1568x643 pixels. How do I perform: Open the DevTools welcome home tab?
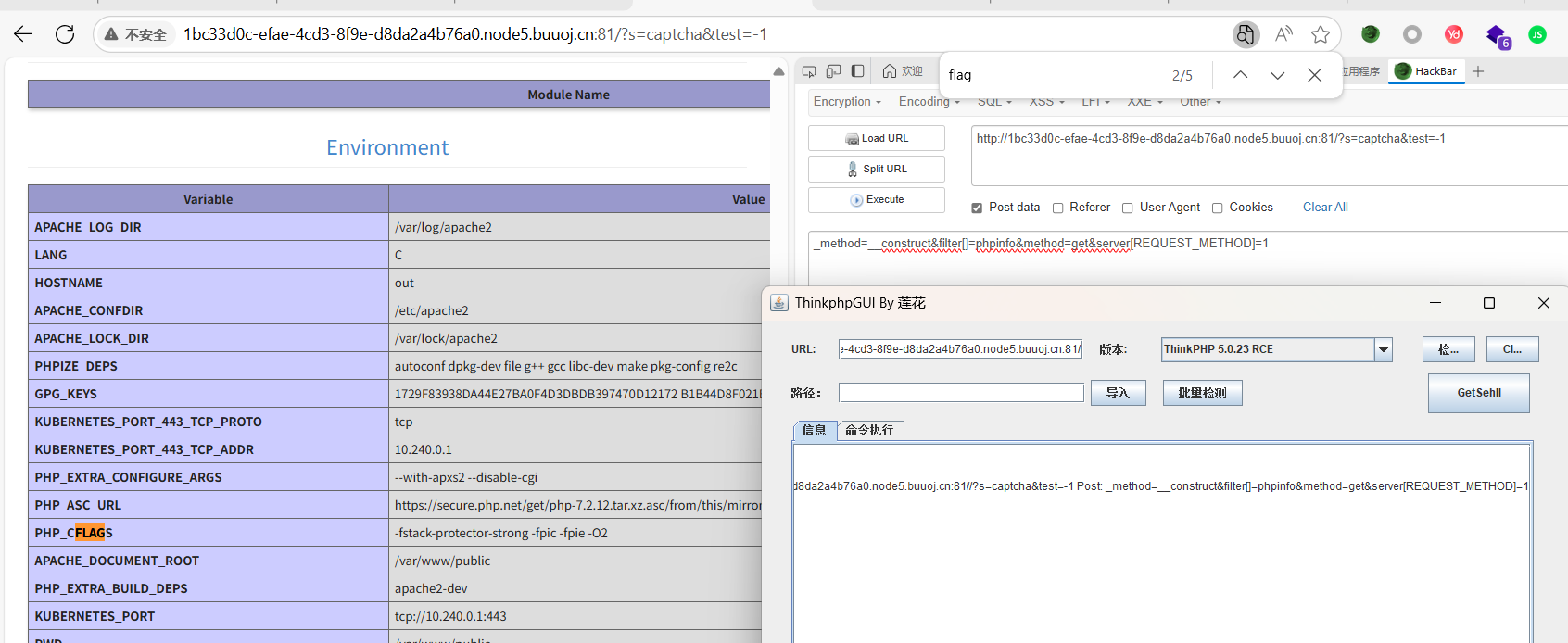click(903, 71)
